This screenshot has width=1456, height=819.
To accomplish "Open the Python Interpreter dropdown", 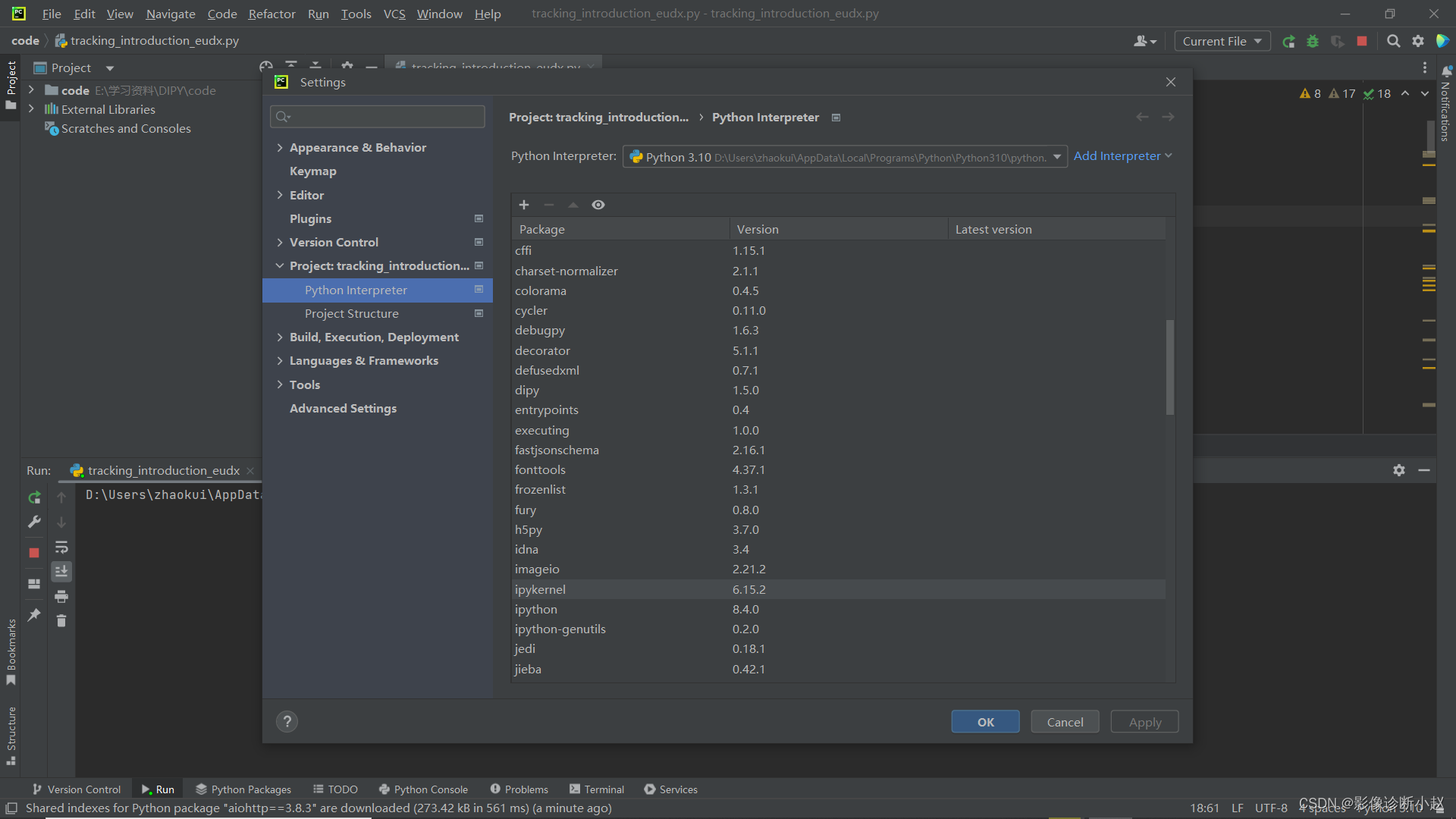I will [x=1056, y=157].
